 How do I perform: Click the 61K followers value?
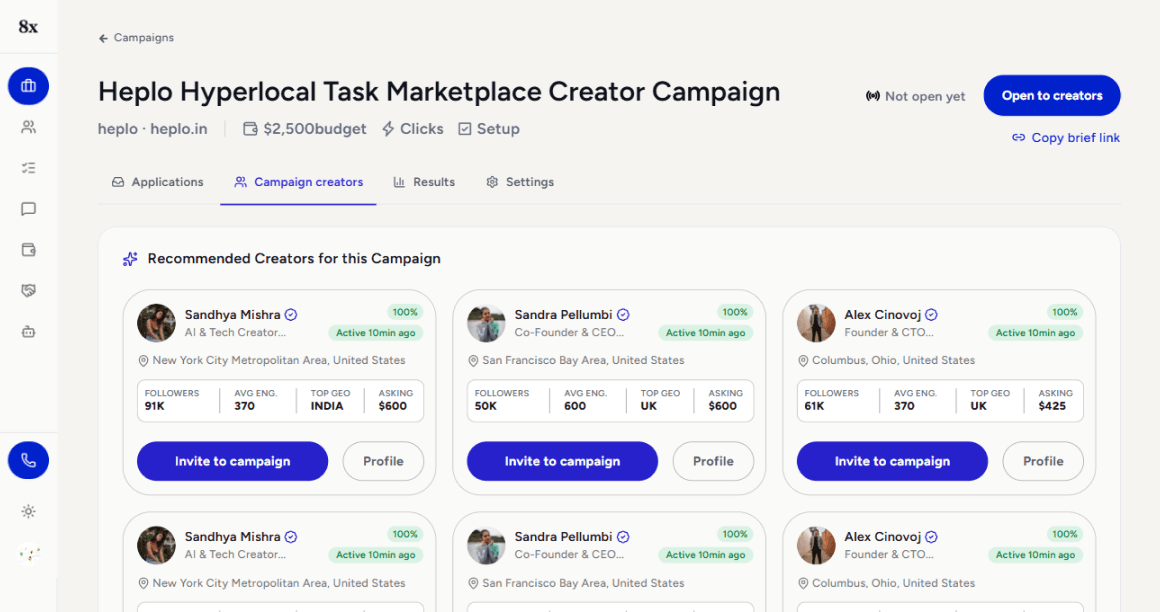coord(815,406)
